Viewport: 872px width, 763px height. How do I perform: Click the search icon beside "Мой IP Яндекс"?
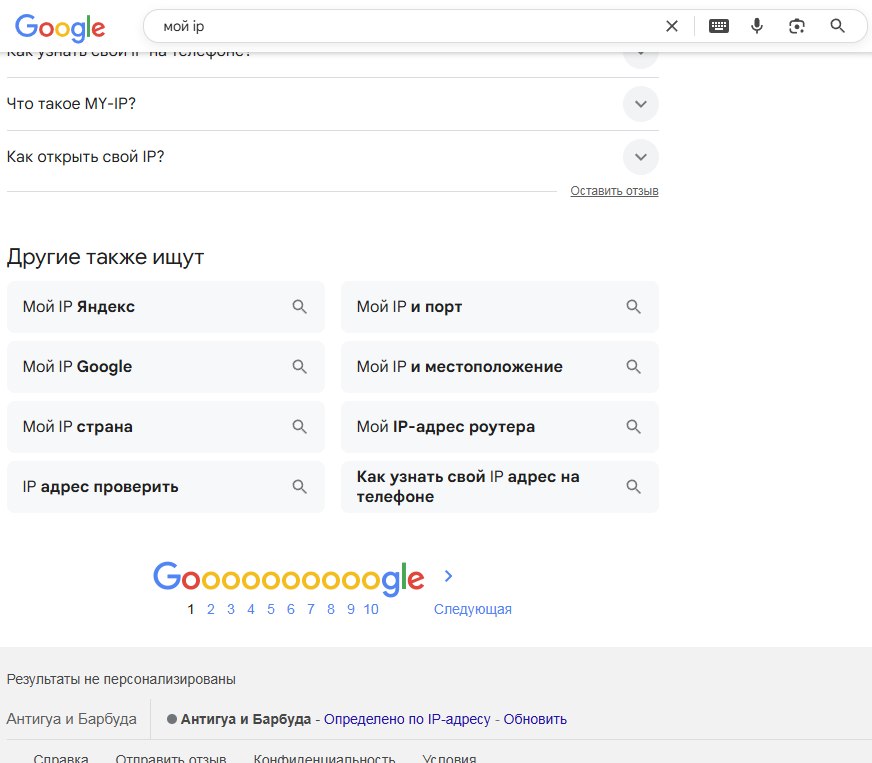(299, 307)
